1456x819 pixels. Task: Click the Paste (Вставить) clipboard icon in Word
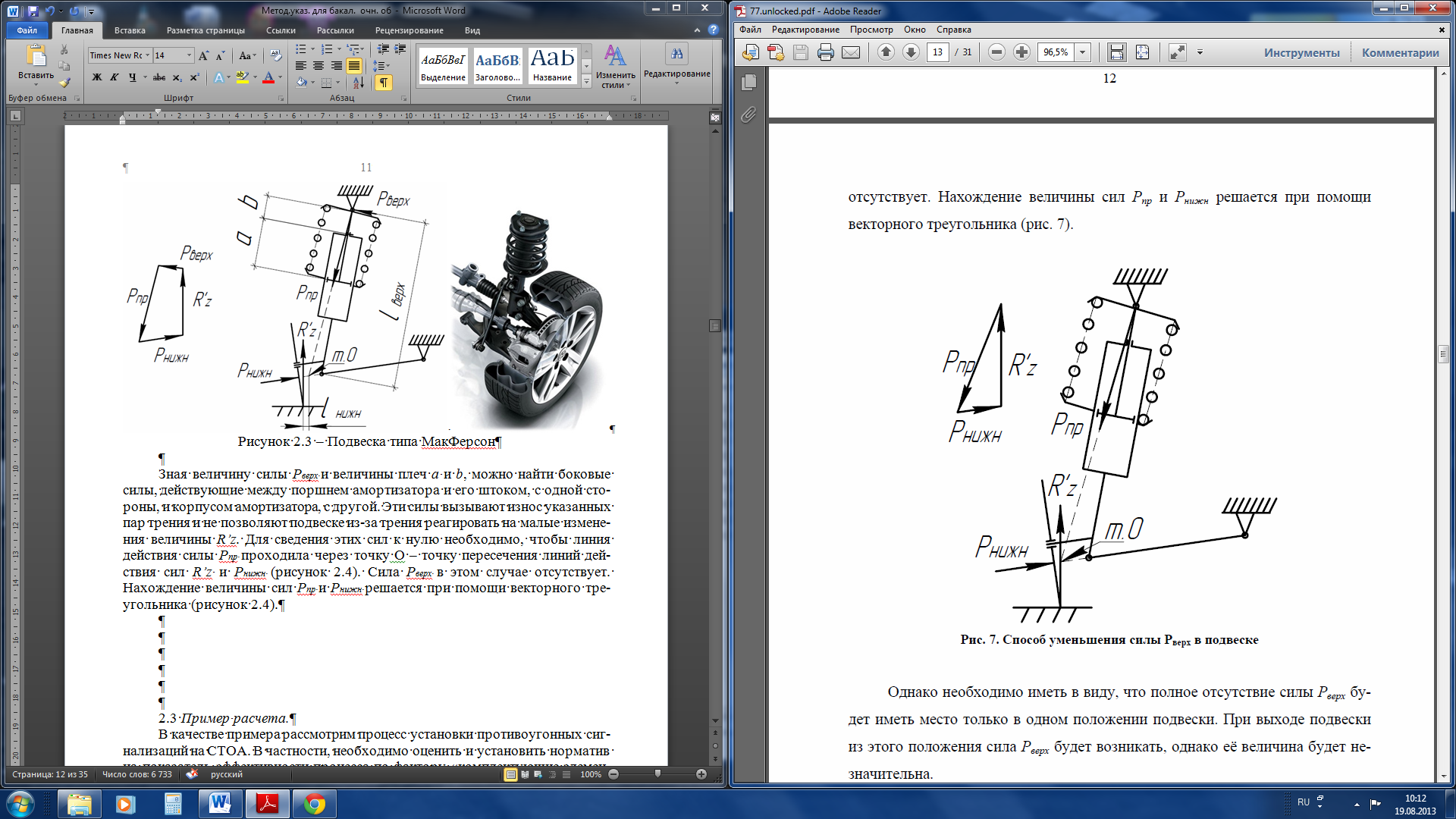[x=36, y=56]
